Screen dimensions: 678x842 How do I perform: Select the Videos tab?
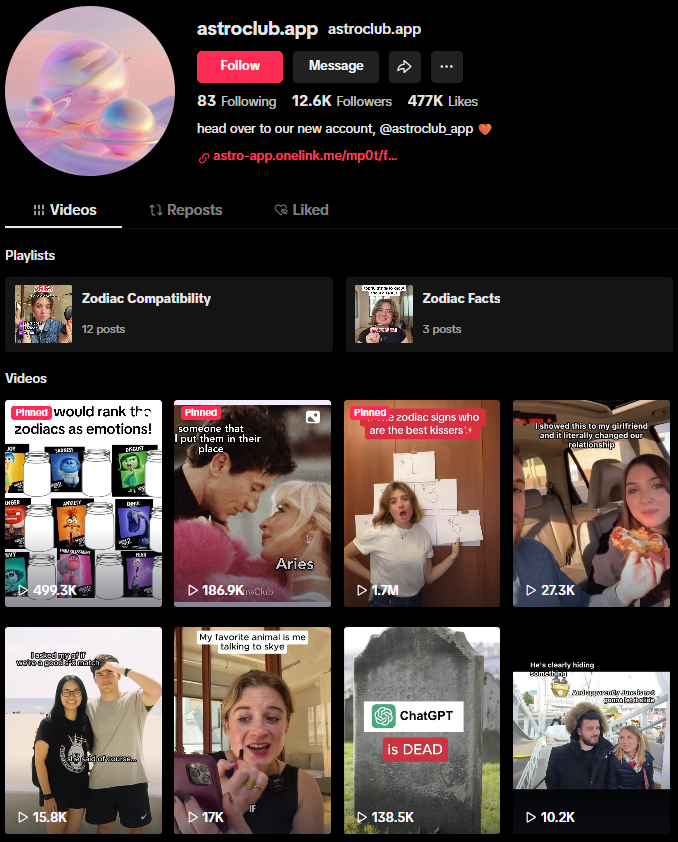click(65, 210)
